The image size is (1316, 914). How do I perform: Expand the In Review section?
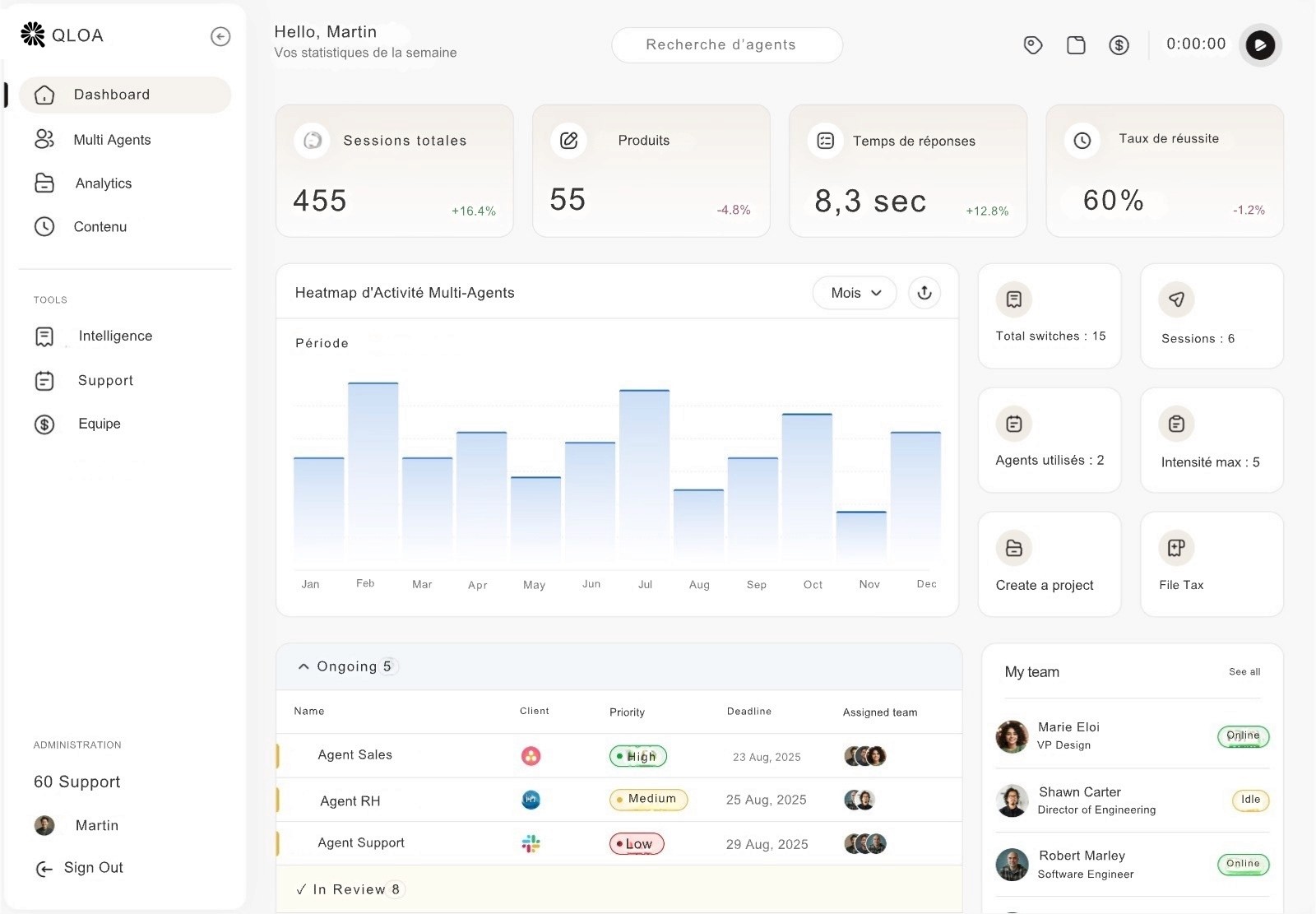pyautogui.click(x=349, y=889)
